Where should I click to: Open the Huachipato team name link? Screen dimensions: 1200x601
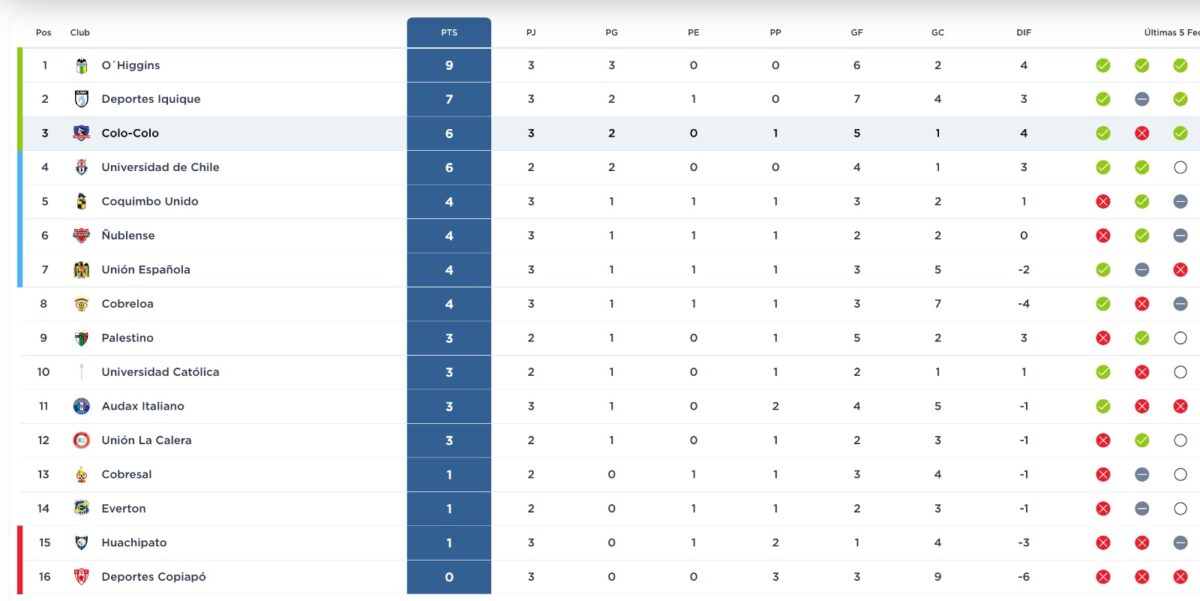[x=134, y=543]
